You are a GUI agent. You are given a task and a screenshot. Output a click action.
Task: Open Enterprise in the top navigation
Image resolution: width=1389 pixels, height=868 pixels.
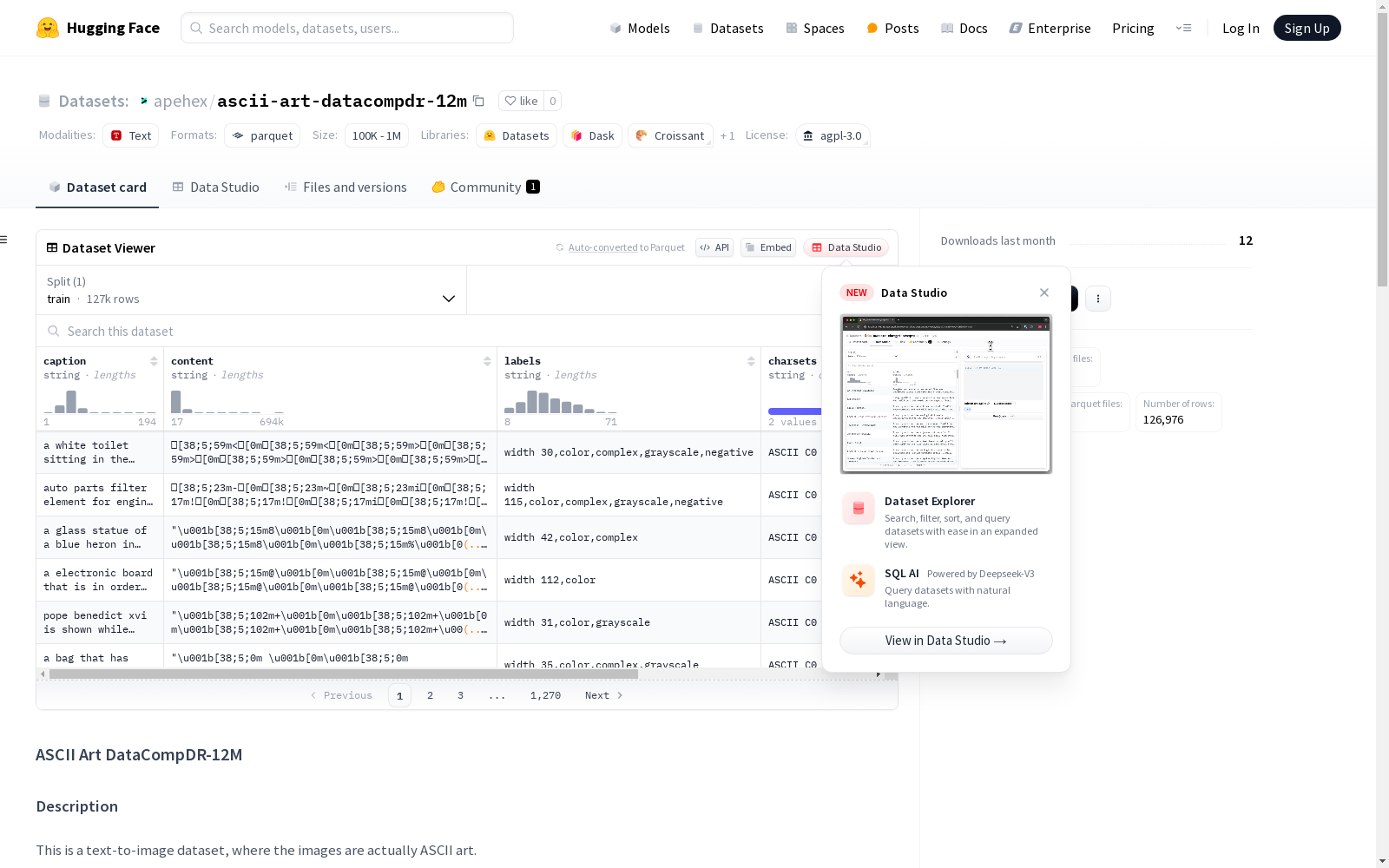[x=1050, y=28]
